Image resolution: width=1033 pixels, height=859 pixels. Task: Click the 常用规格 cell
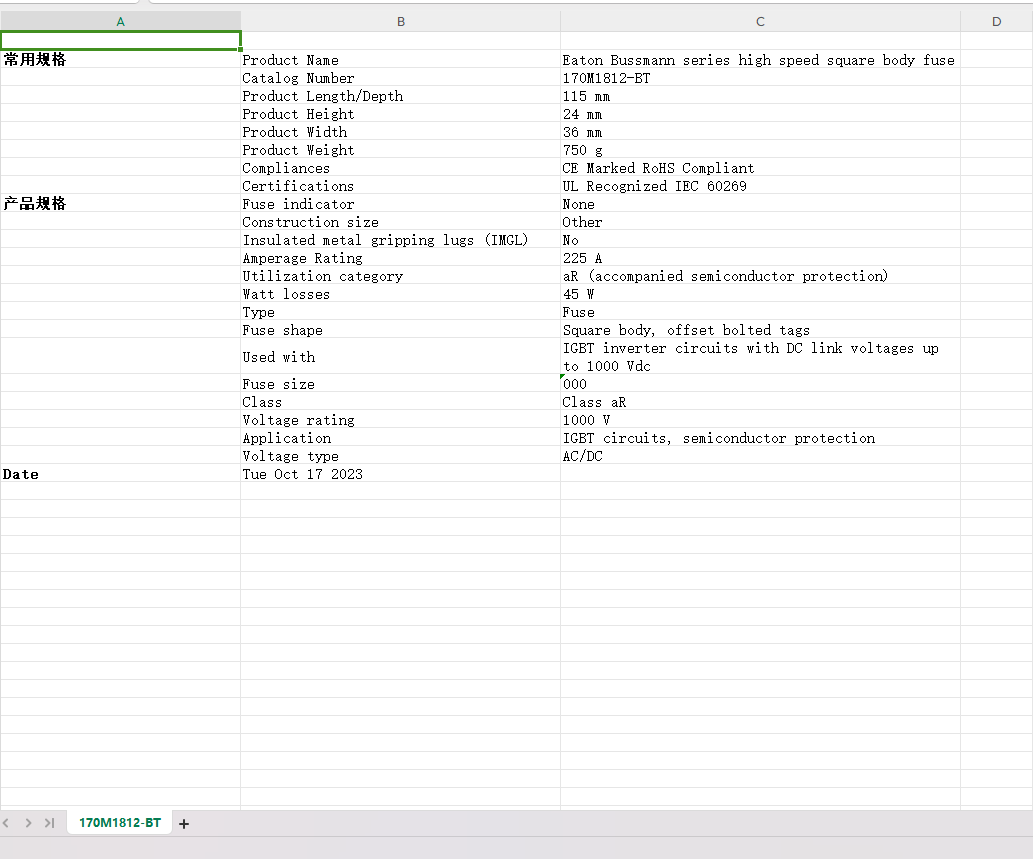(121, 59)
